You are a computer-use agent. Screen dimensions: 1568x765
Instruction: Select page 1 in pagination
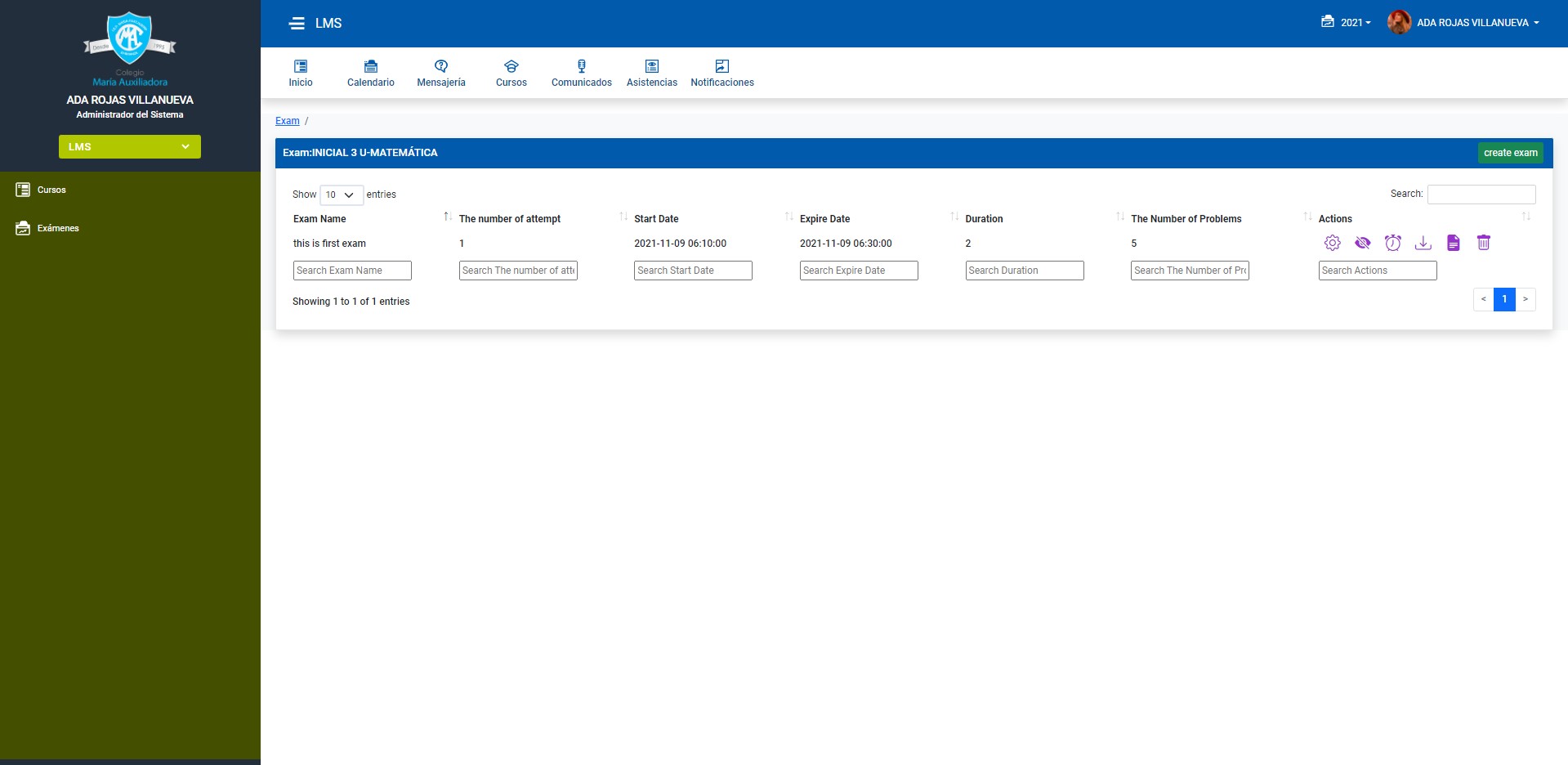(x=1504, y=299)
